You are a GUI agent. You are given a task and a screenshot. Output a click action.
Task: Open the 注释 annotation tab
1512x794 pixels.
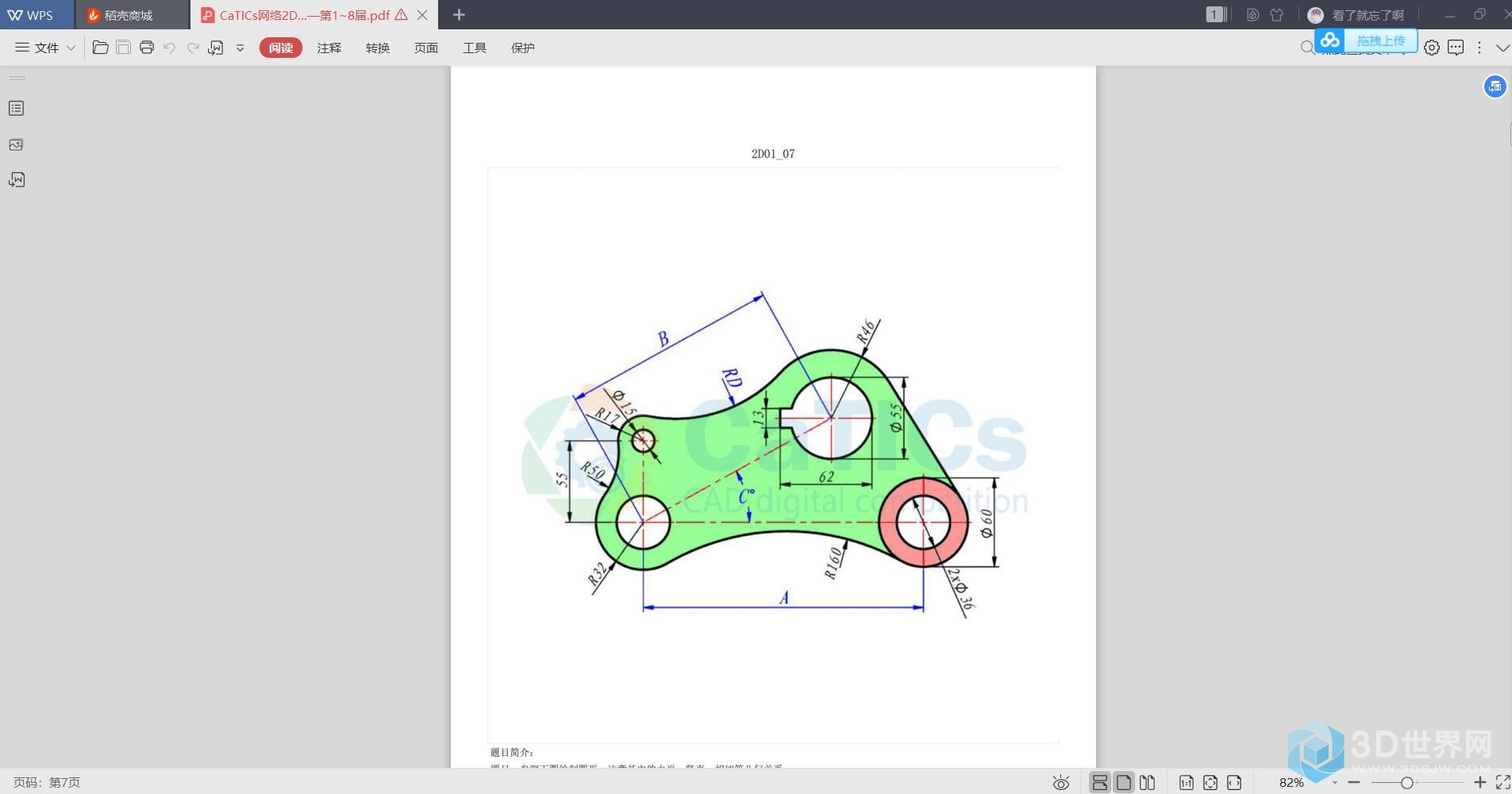coord(329,48)
